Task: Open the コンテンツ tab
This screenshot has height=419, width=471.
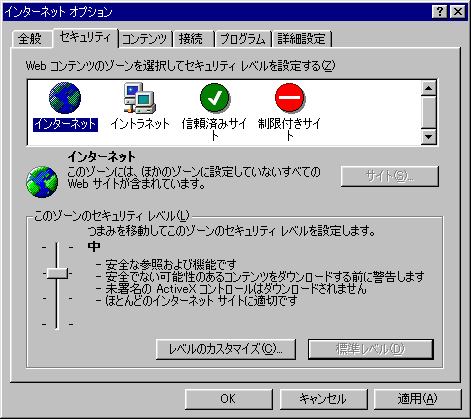Action: (144, 39)
